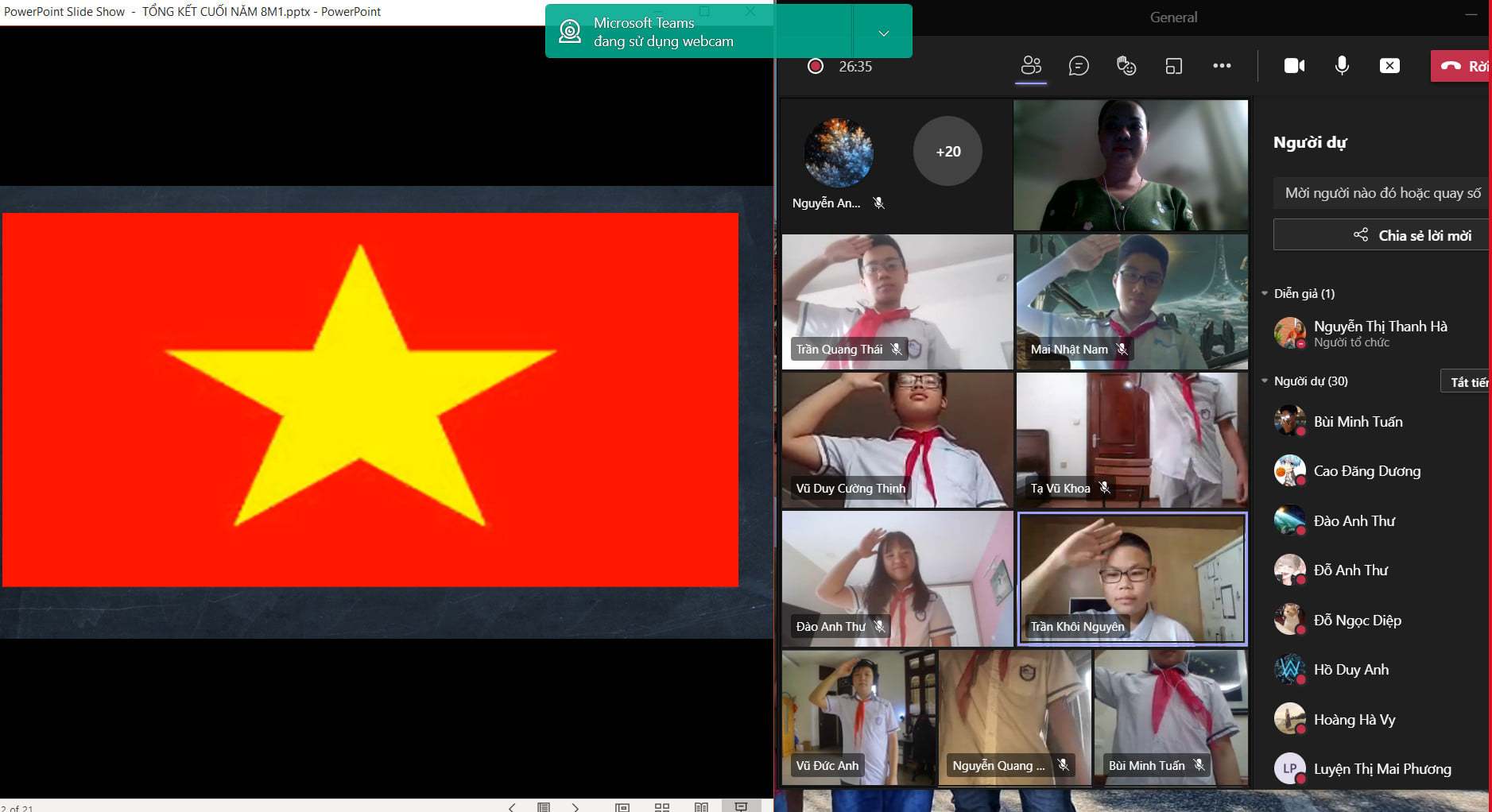The width and height of the screenshot is (1492, 812).
Task: Expand the Teams webcam notification chevron
Action: point(883,33)
